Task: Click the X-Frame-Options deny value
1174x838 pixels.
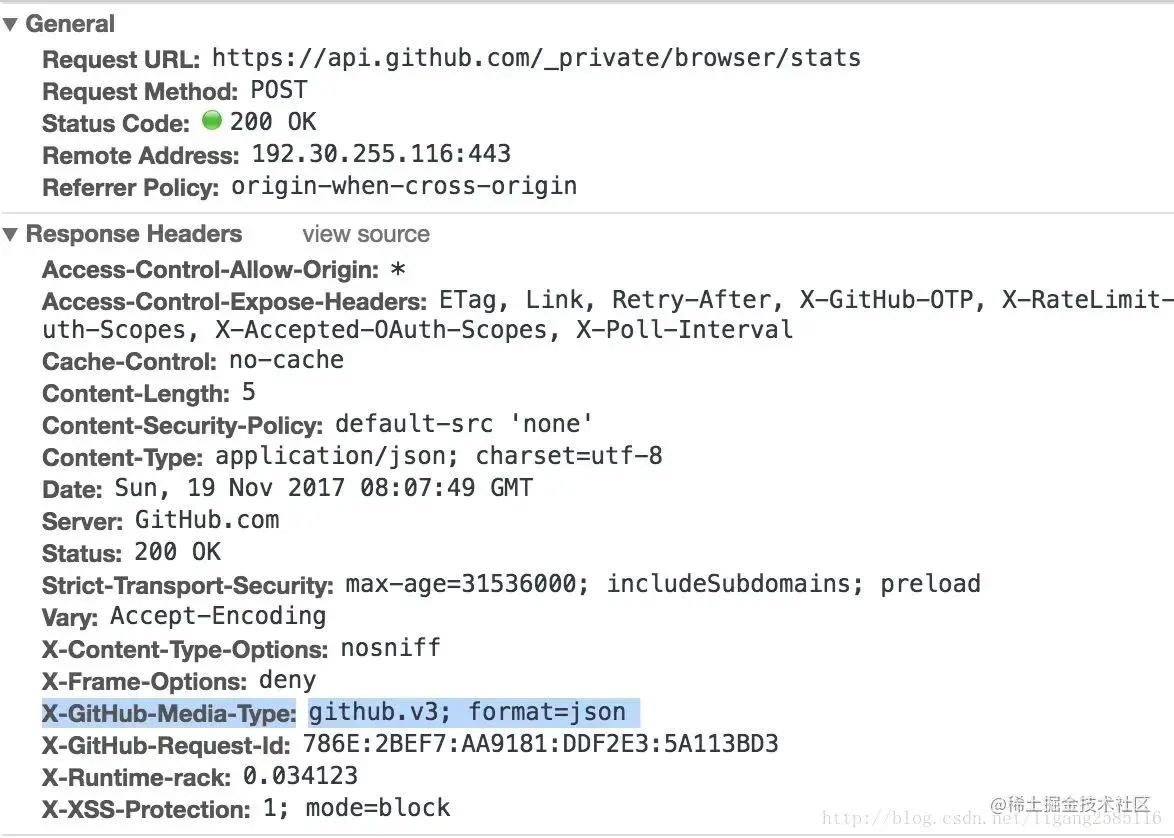Action: click(x=286, y=681)
